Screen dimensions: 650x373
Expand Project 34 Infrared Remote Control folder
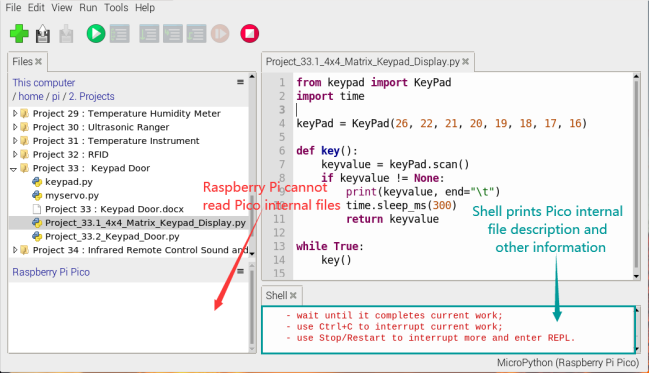click(x=15, y=250)
